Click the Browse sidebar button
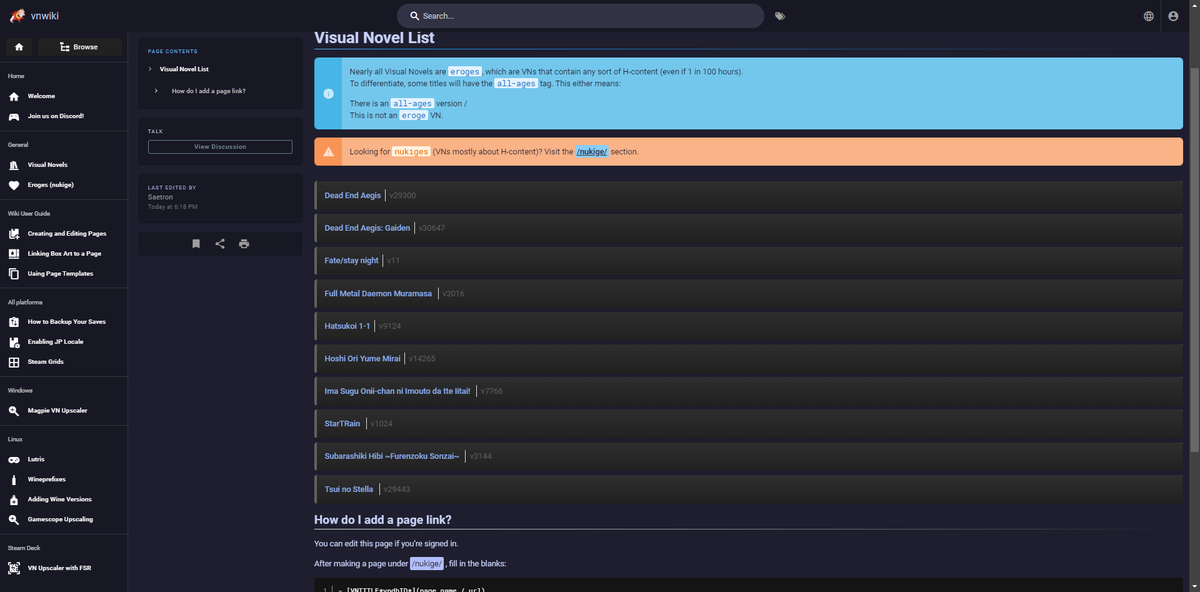The image size is (1200, 592). click(x=79, y=47)
